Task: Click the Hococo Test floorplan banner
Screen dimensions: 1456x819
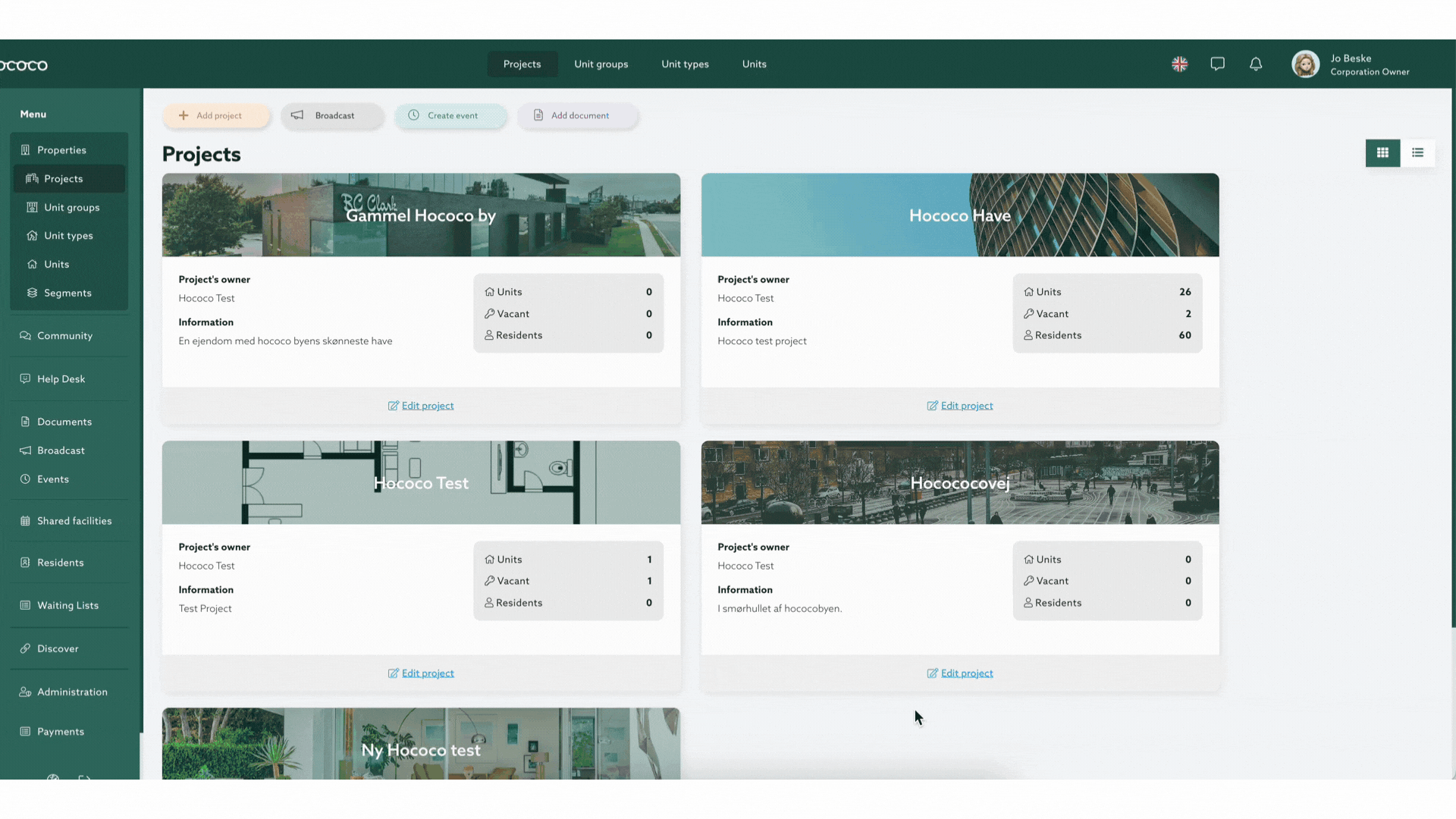Action: point(421,483)
